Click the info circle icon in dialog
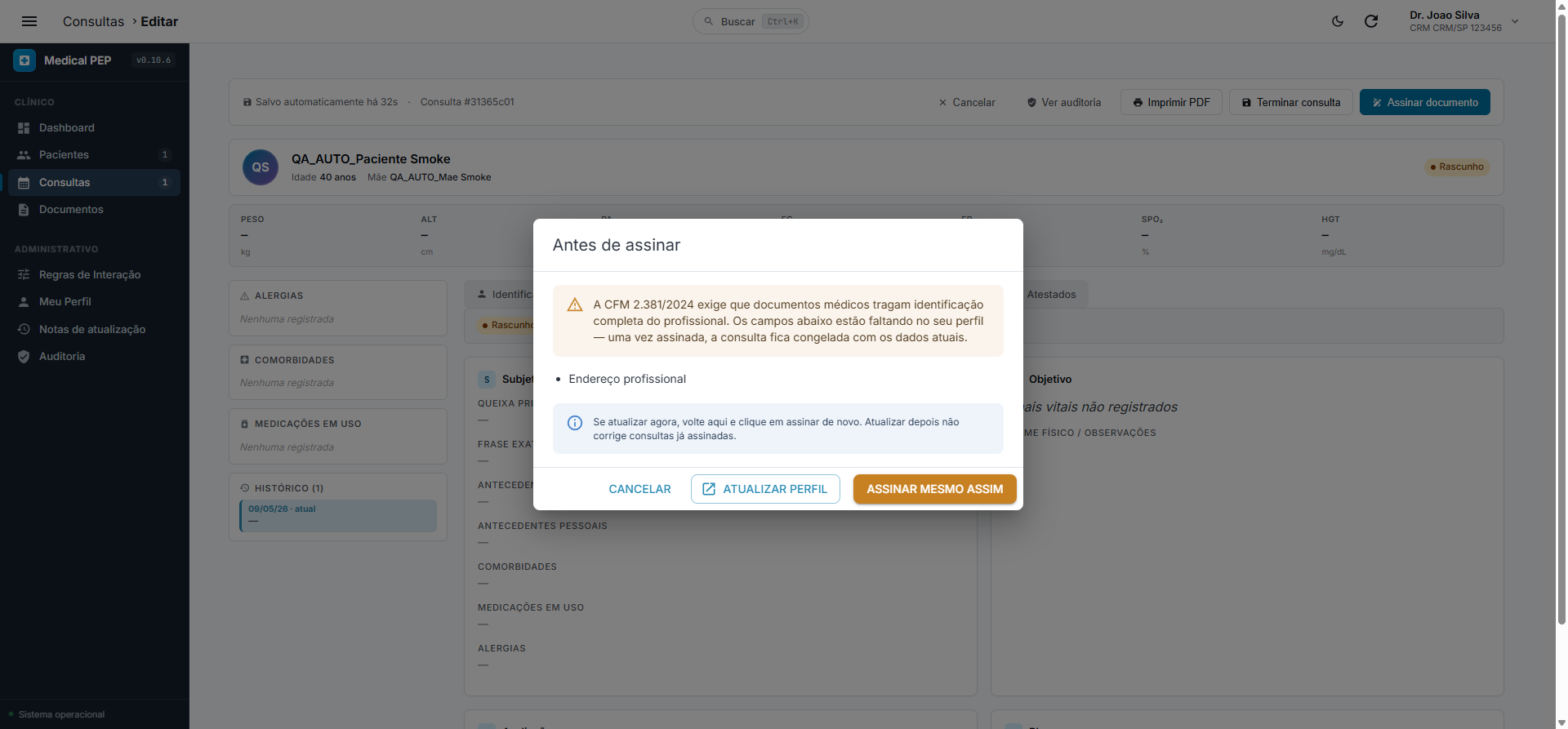This screenshot has width=1568, height=729. (x=575, y=423)
